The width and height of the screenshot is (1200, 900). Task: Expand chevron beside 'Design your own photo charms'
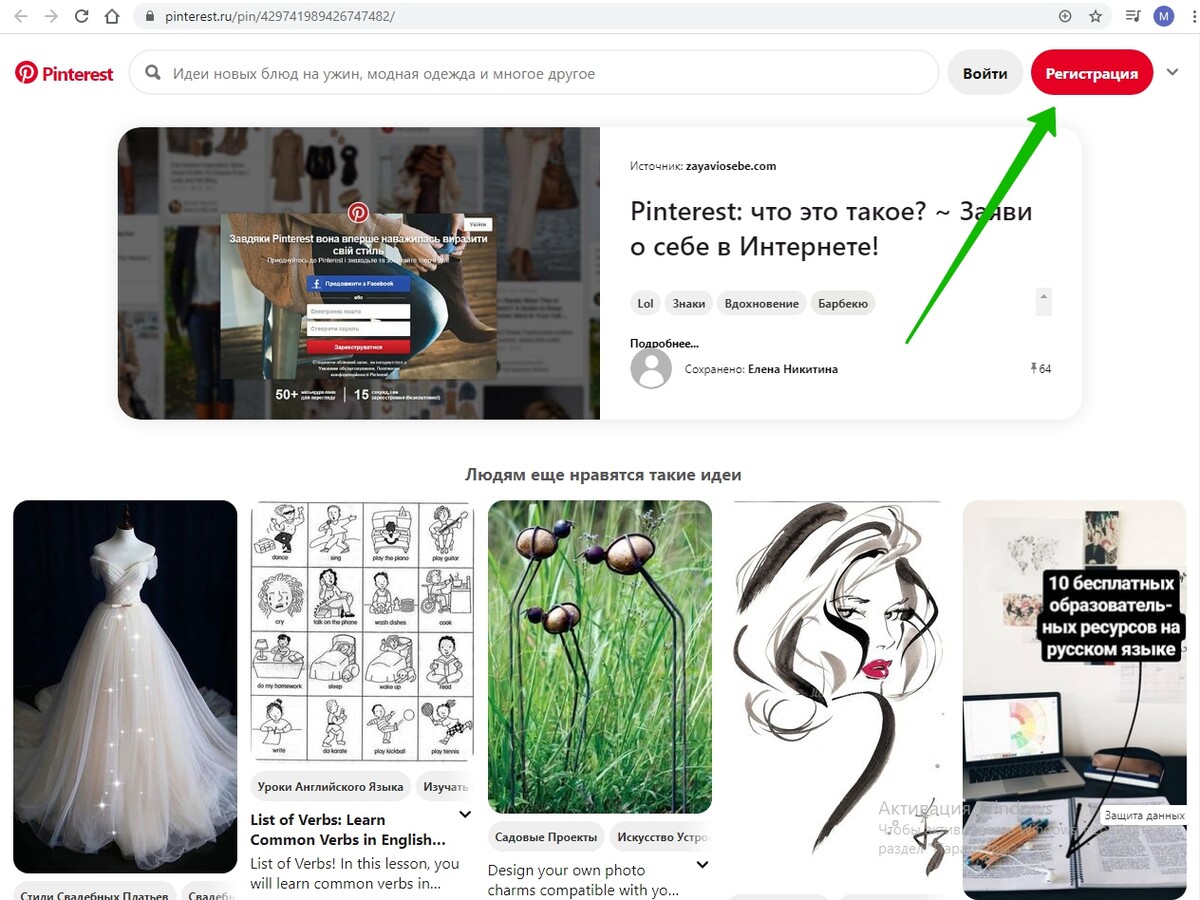pyautogui.click(x=702, y=865)
